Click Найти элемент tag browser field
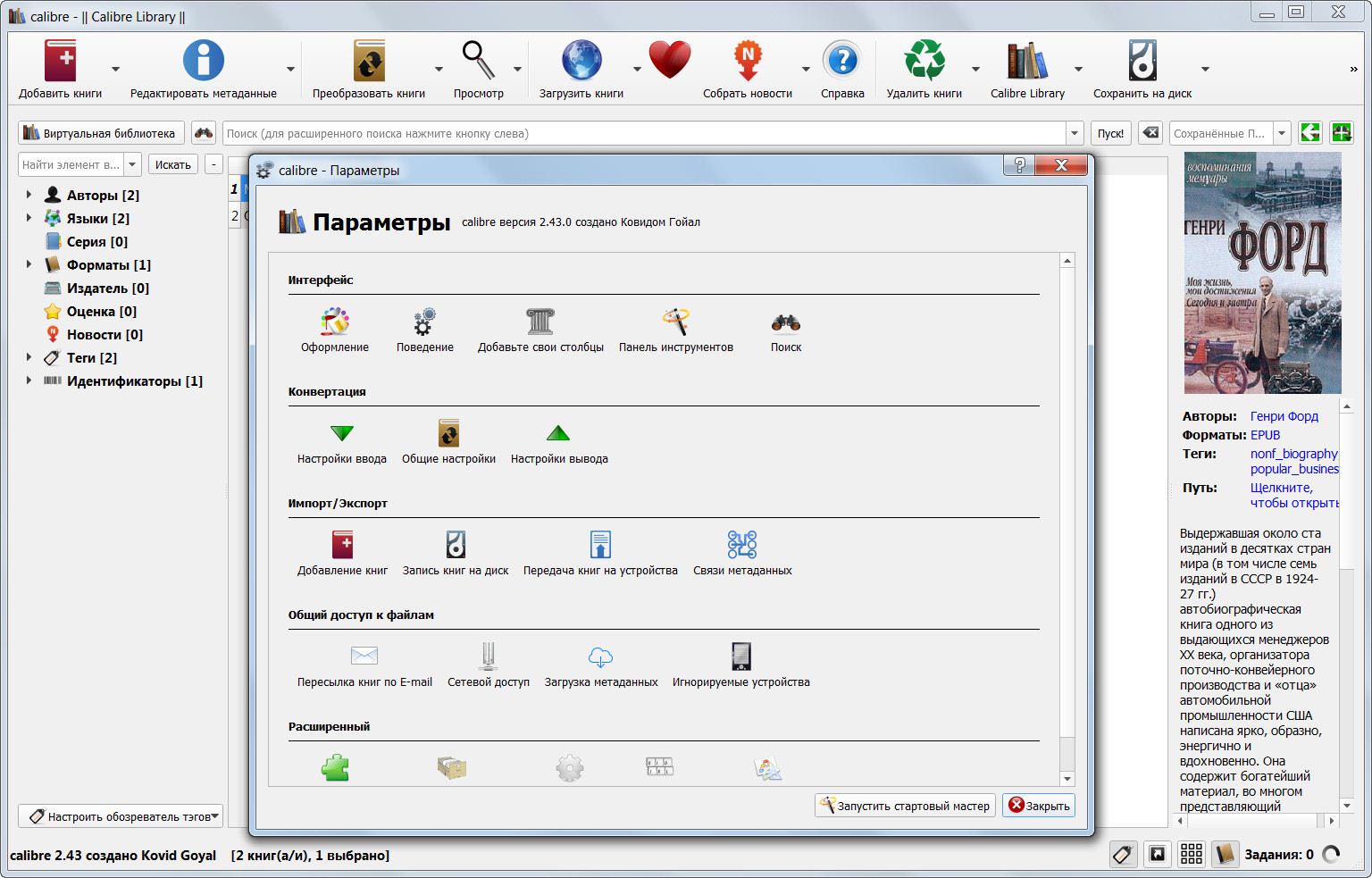Image resolution: width=1372 pixels, height=878 pixels. (x=71, y=164)
